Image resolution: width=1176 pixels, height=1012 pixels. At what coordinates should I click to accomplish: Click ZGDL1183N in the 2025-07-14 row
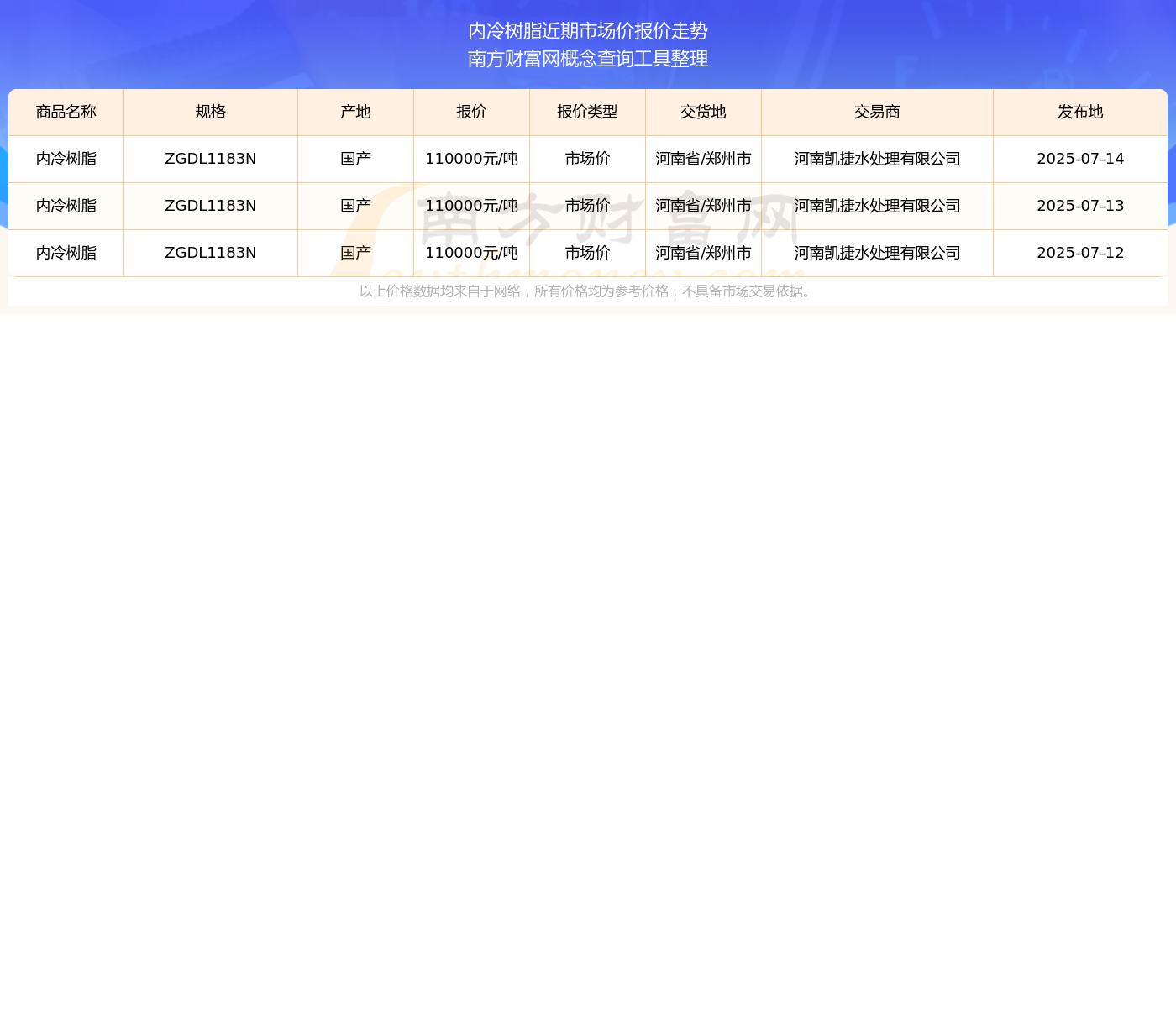(x=211, y=159)
